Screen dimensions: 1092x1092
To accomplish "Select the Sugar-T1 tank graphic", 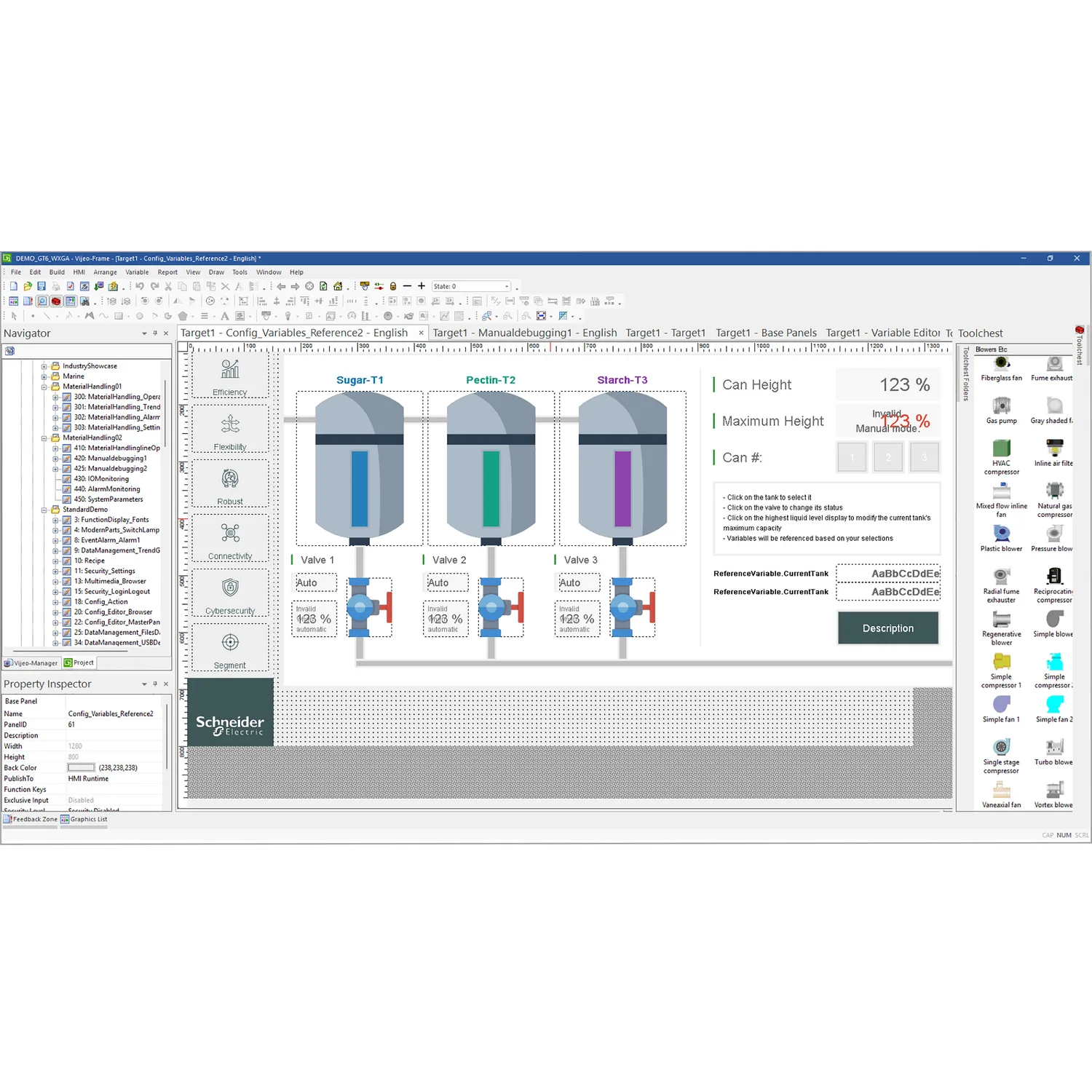I will tap(360, 468).
